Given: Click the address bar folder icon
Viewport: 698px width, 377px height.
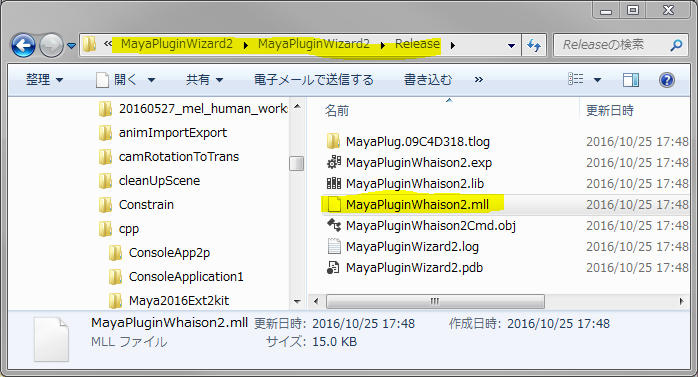Looking at the screenshot, I should click(89, 44).
